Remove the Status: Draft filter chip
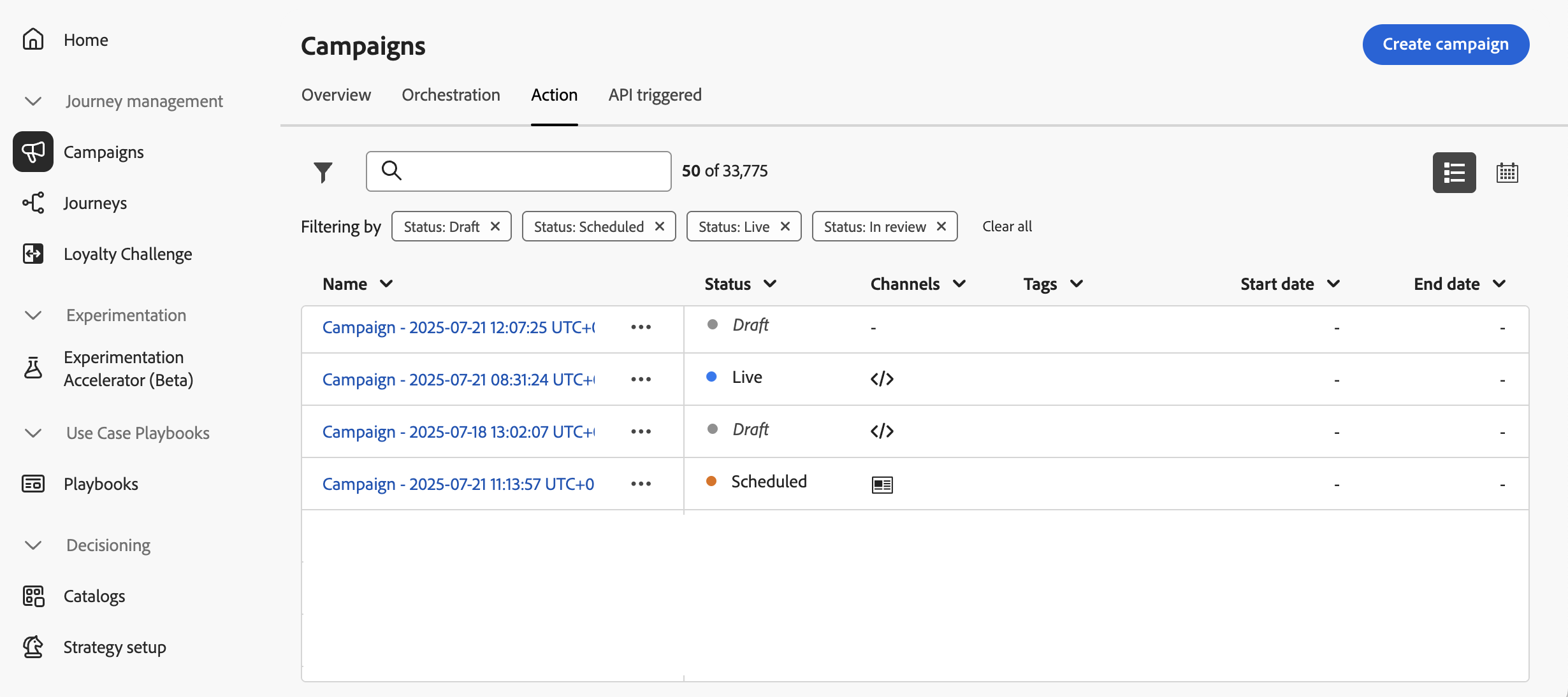 (495, 226)
